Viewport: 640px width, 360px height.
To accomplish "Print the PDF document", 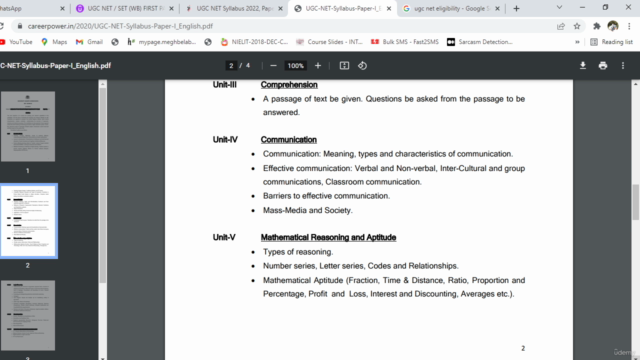I will point(603,66).
